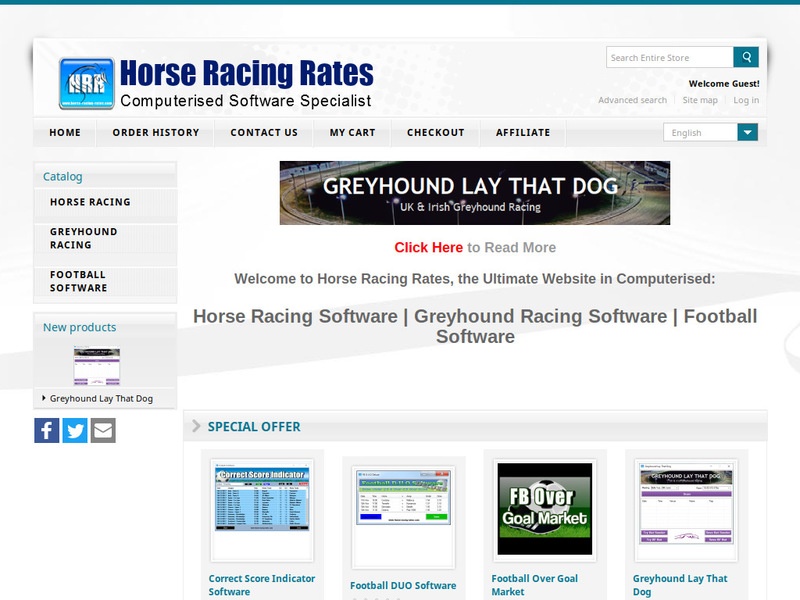Image resolution: width=800 pixels, height=600 pixels.
Task: Open the Site map link
Action: point(700,100)
